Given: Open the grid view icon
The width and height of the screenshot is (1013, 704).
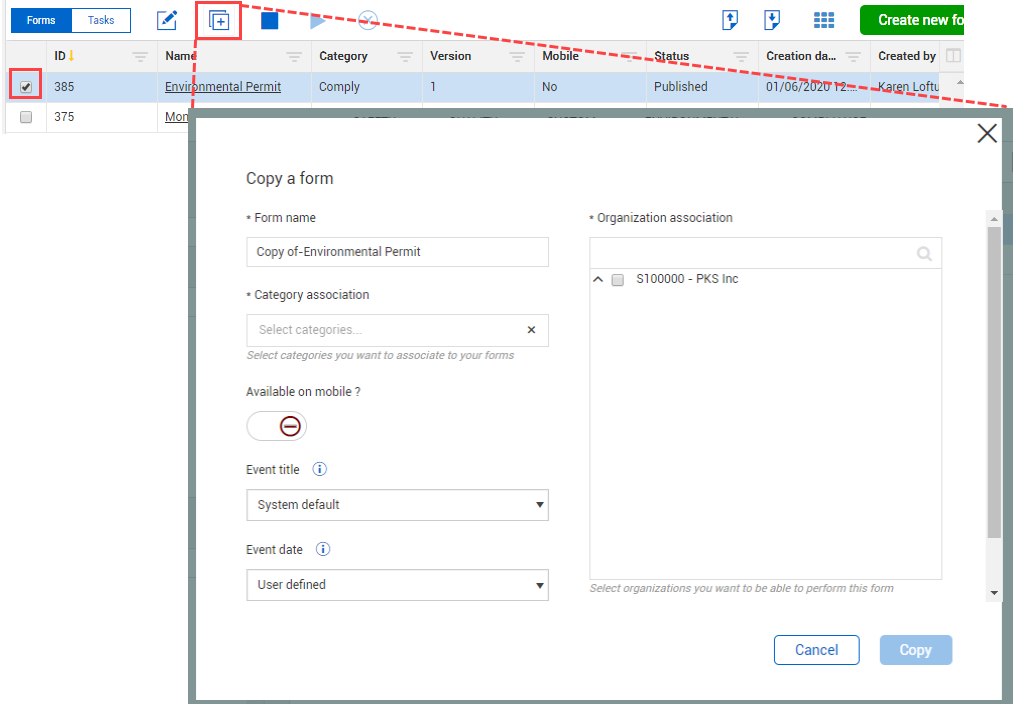Looking at the screenshot, I should coord(824,20).
